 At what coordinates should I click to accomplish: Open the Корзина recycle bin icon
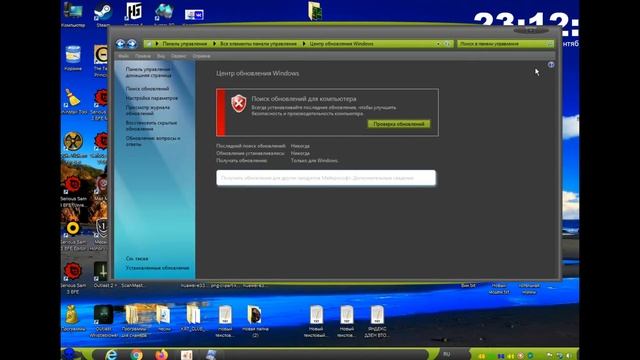point(73,57)
